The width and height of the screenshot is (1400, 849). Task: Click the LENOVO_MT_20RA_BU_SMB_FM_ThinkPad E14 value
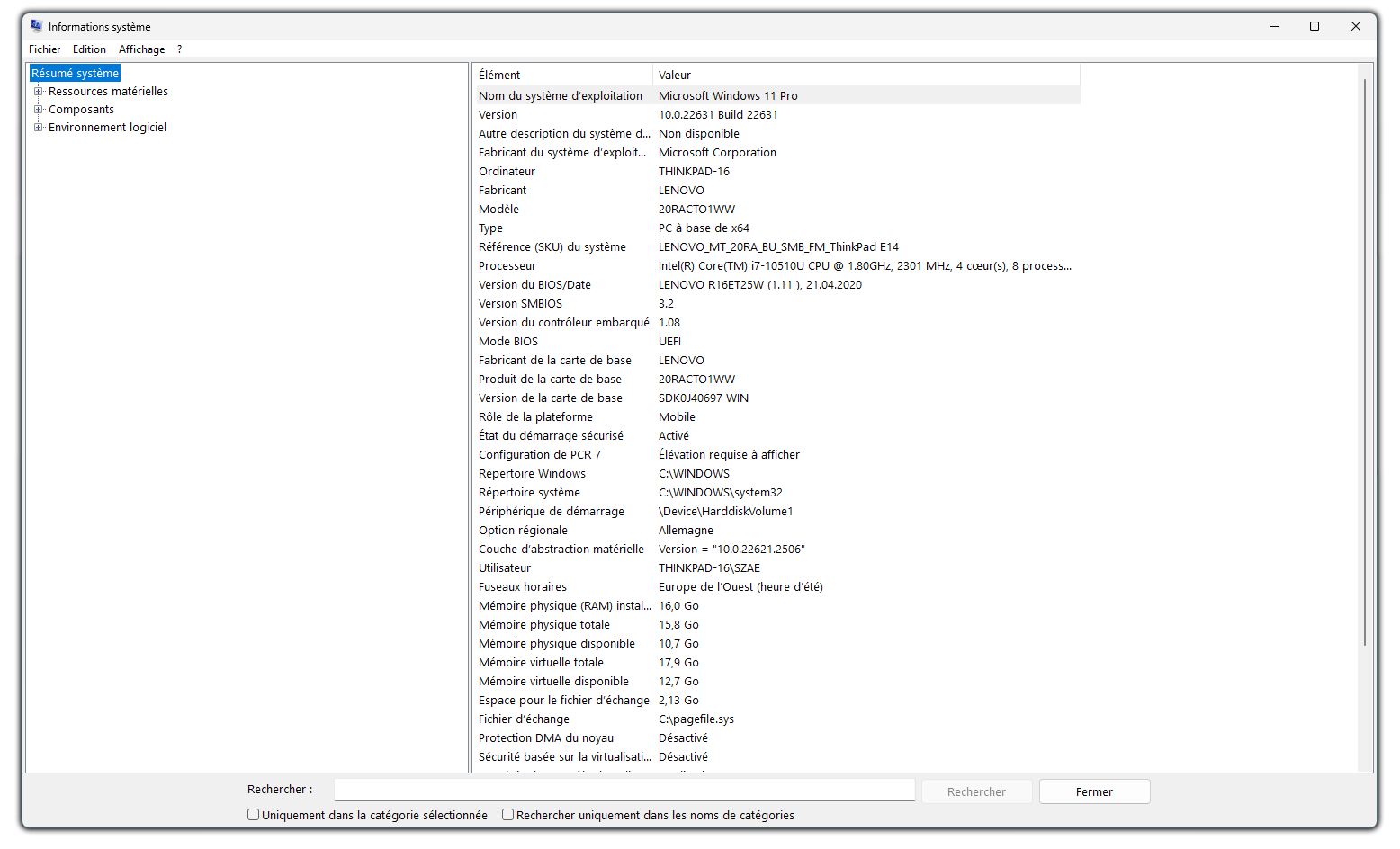[x=778, y=247]
